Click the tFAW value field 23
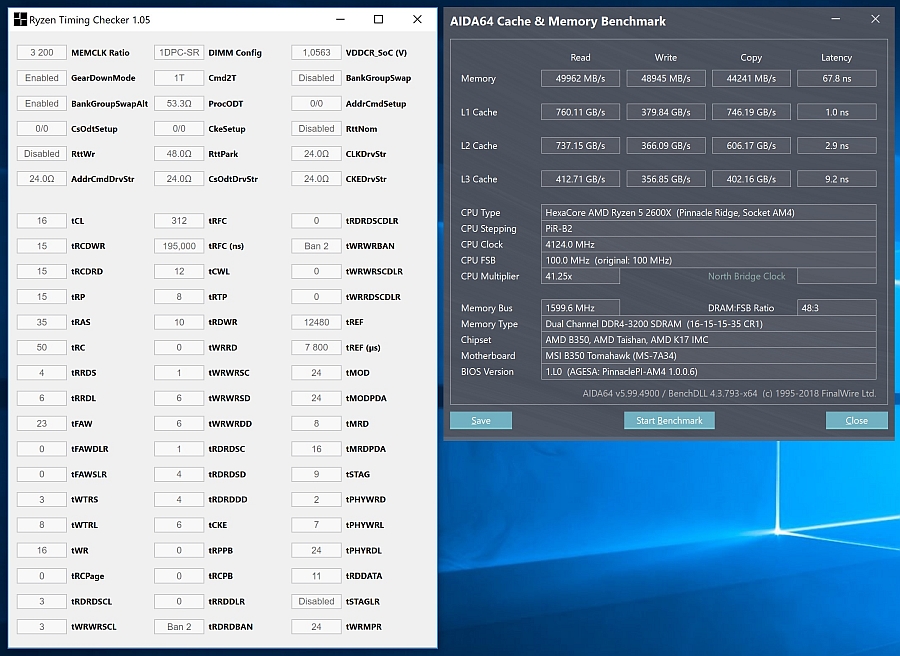Screen dimensions: 900x656 pyautogui.click(x=42, y=424)
